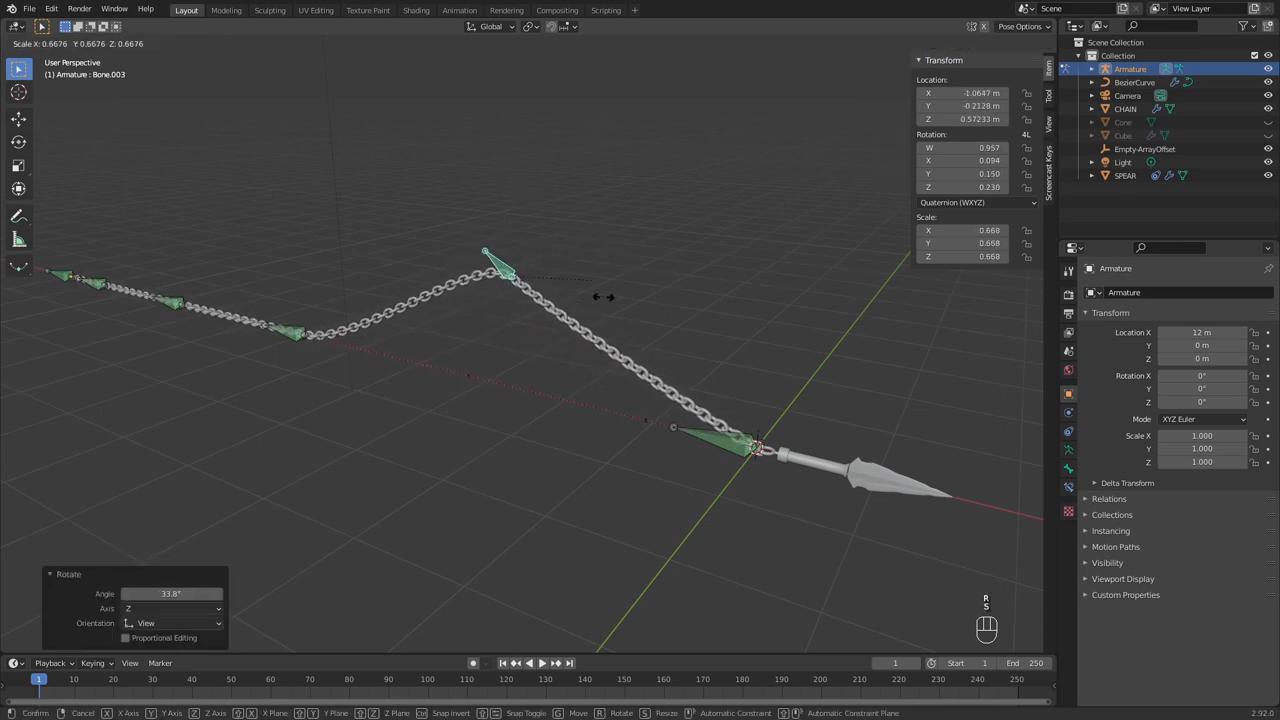Image resolution: width=1280 pixels, height=720 pixels.
Task: Open the rotate Axis Z dropdown
Action: (172, 609)
